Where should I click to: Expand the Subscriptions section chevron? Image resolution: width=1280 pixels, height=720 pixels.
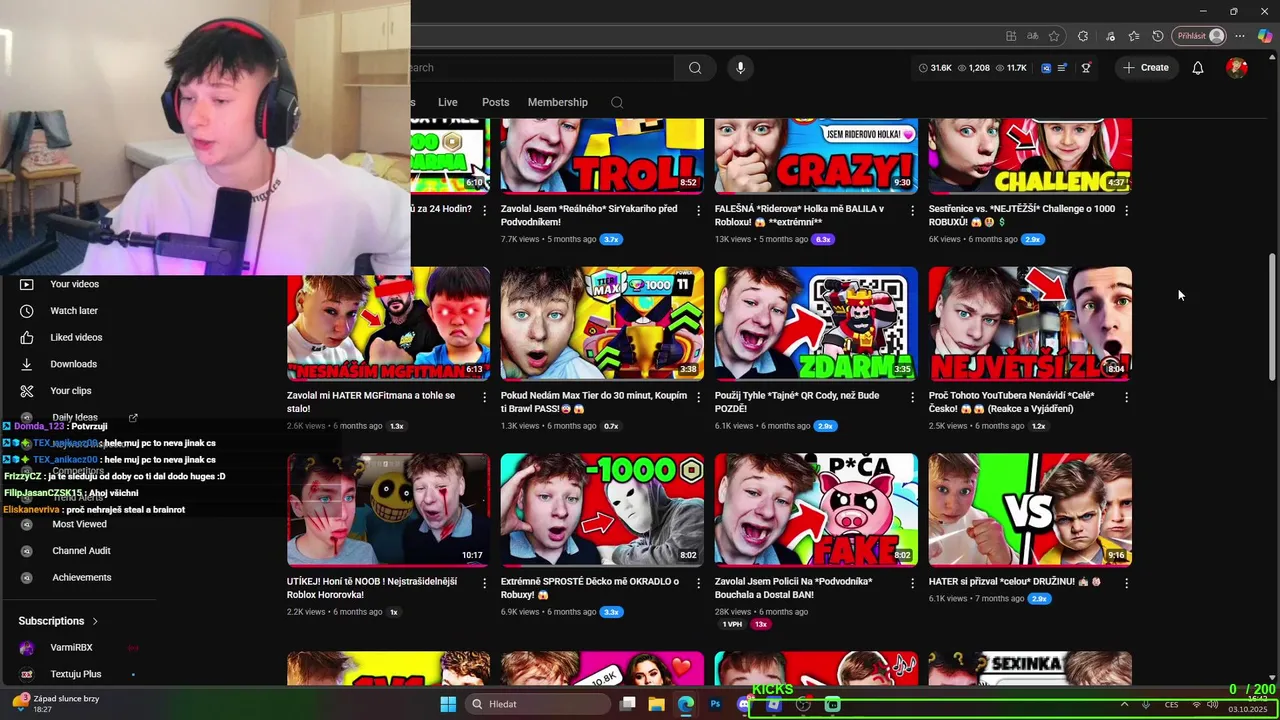click(95, 621)
